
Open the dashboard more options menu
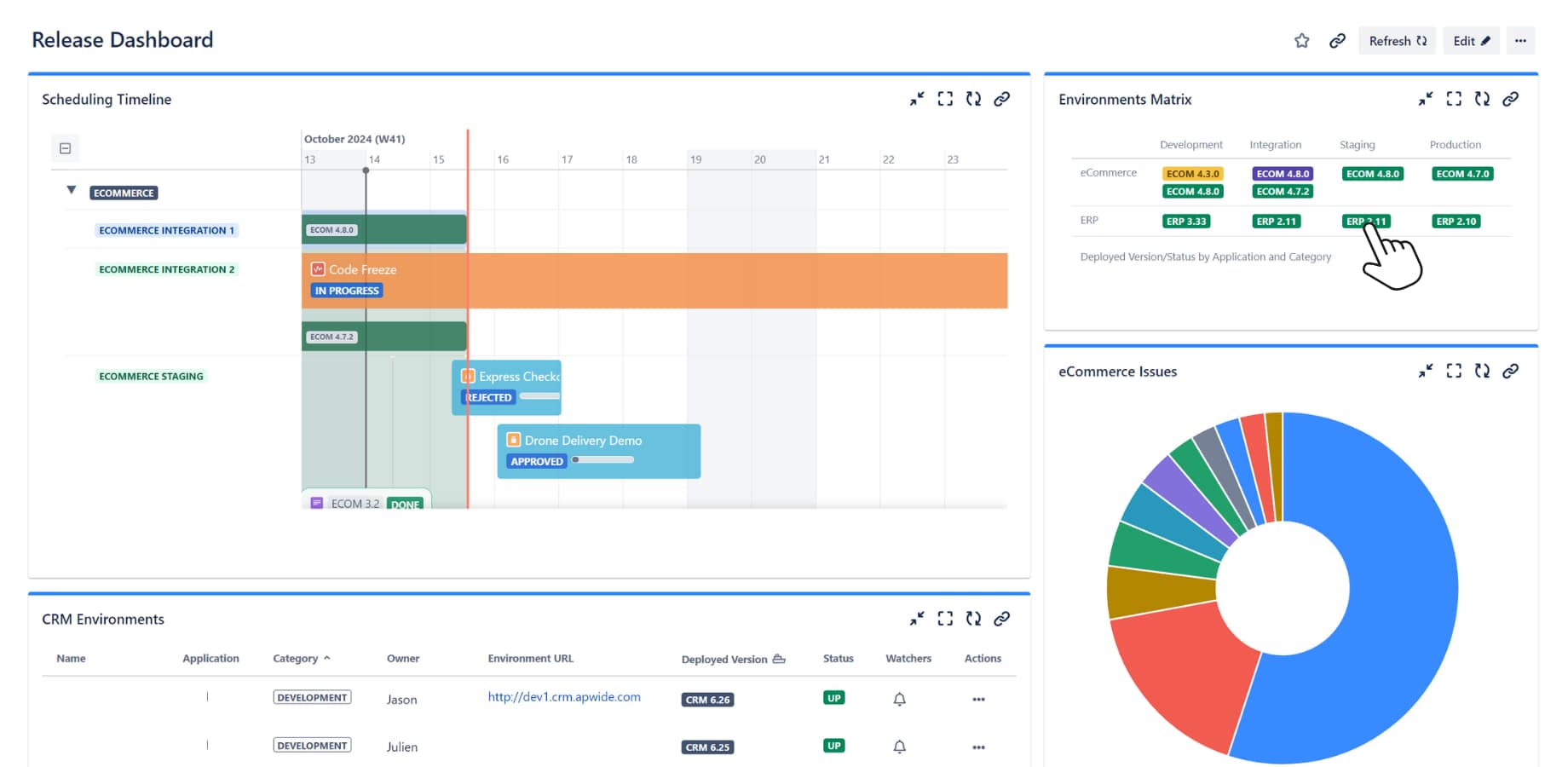coord(1520,41)
